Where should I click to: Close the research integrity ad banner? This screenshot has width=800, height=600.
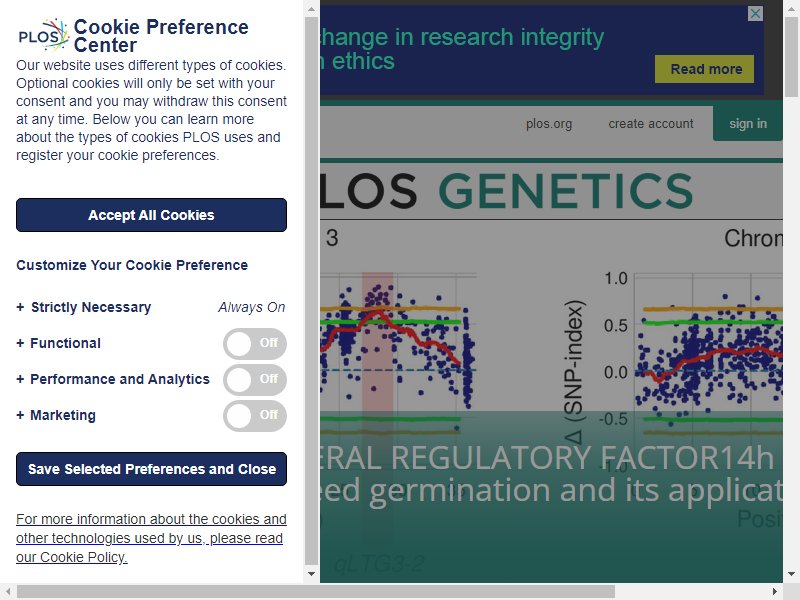pos(755,13)
